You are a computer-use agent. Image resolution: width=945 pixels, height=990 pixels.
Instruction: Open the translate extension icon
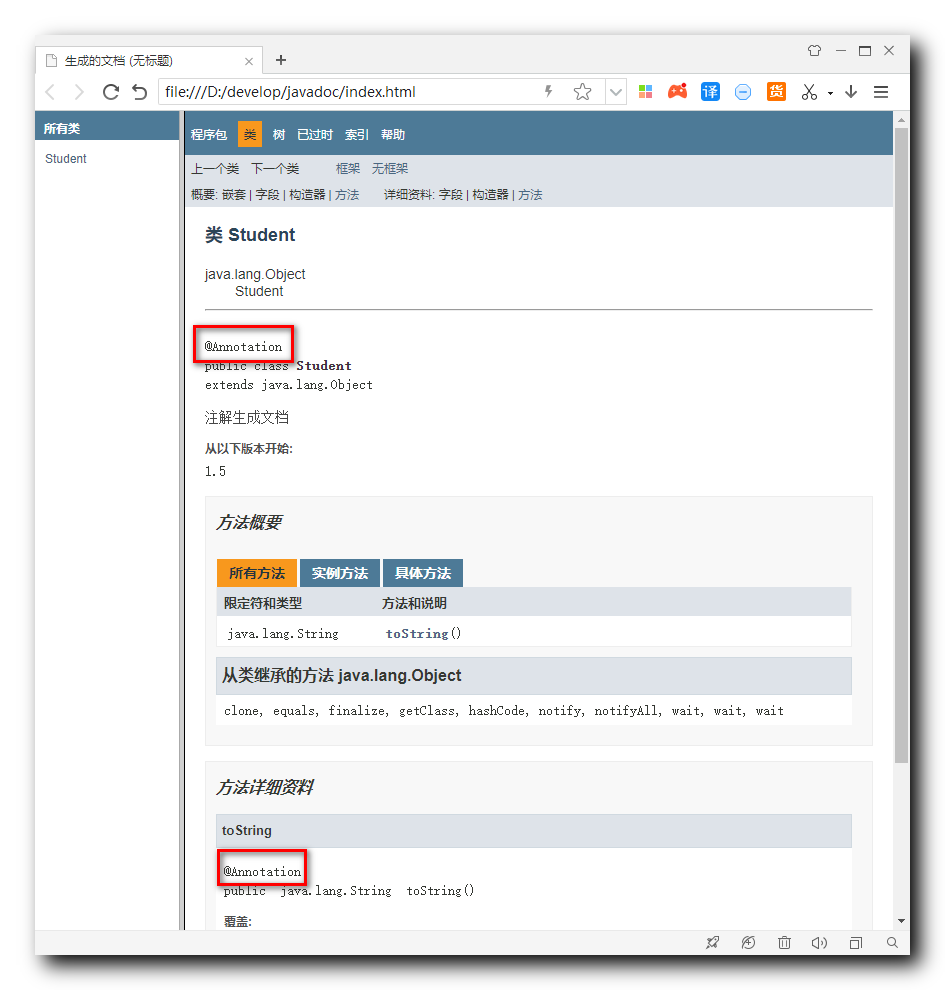coord(710,92)
